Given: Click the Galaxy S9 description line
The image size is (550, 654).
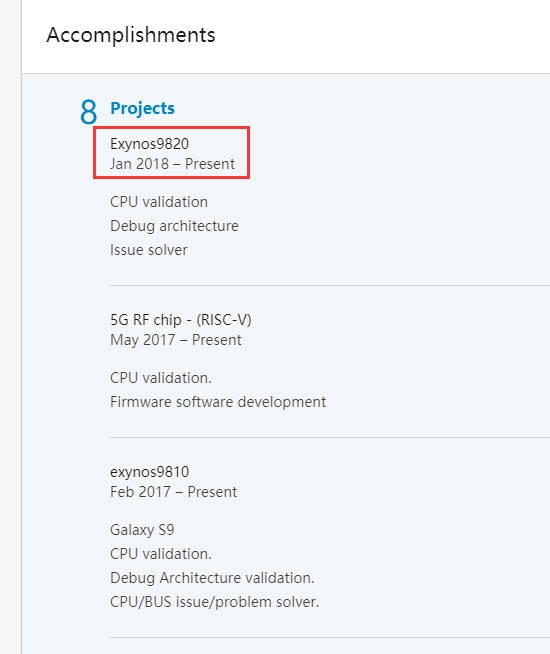Looking at the screenshot, I should [142, 530].
